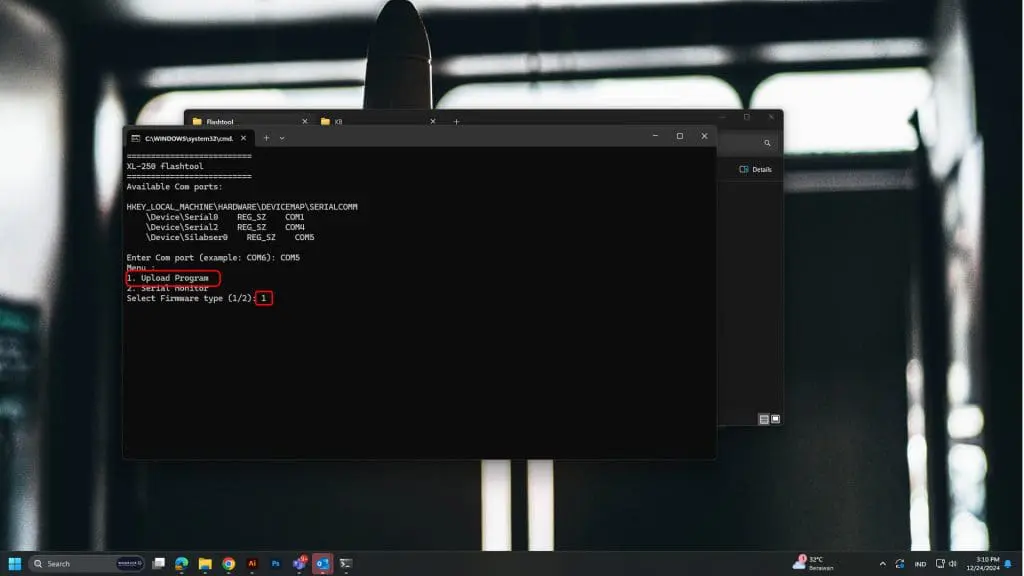This screenshot has width=1024, height=576.
Task: Open Microsoft Edge from the taskbar
Action: 182,564
